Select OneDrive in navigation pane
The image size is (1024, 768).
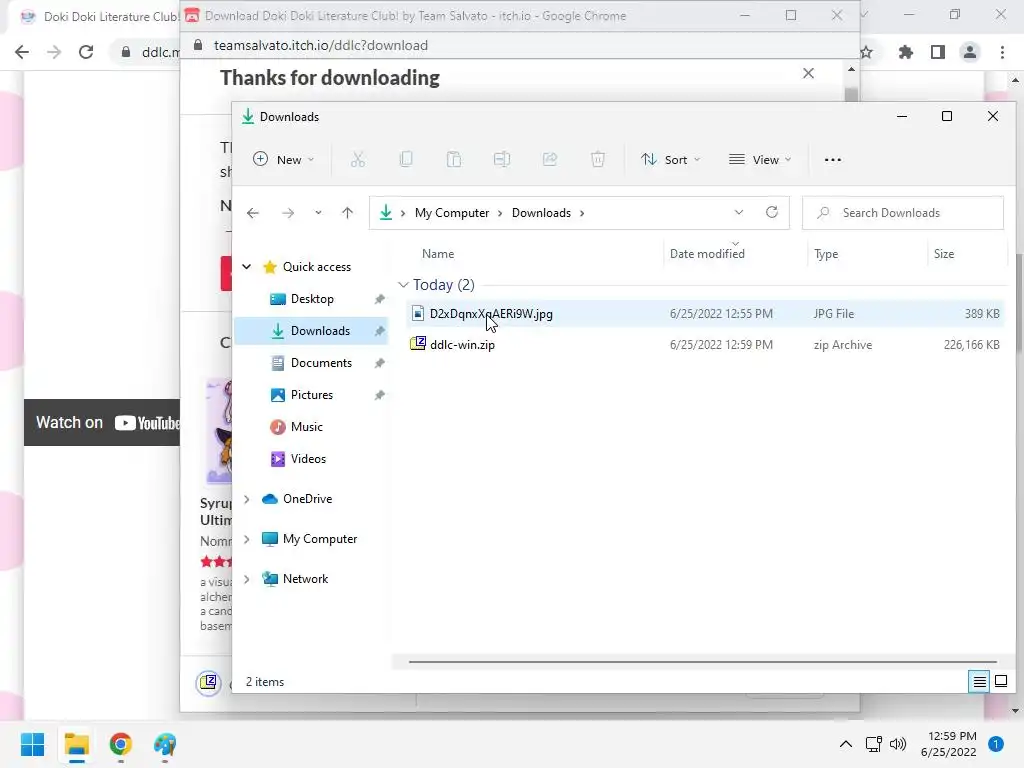(308, 499)
